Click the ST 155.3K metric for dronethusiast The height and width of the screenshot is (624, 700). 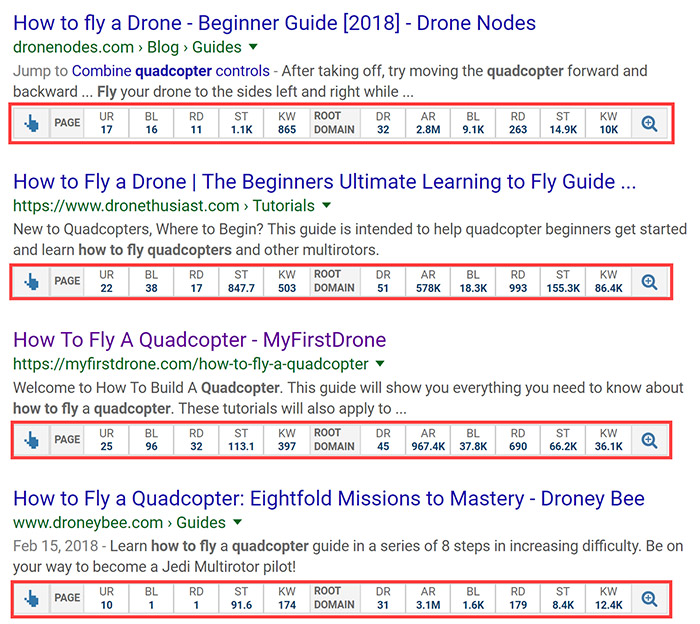click(x=563, y=281)
